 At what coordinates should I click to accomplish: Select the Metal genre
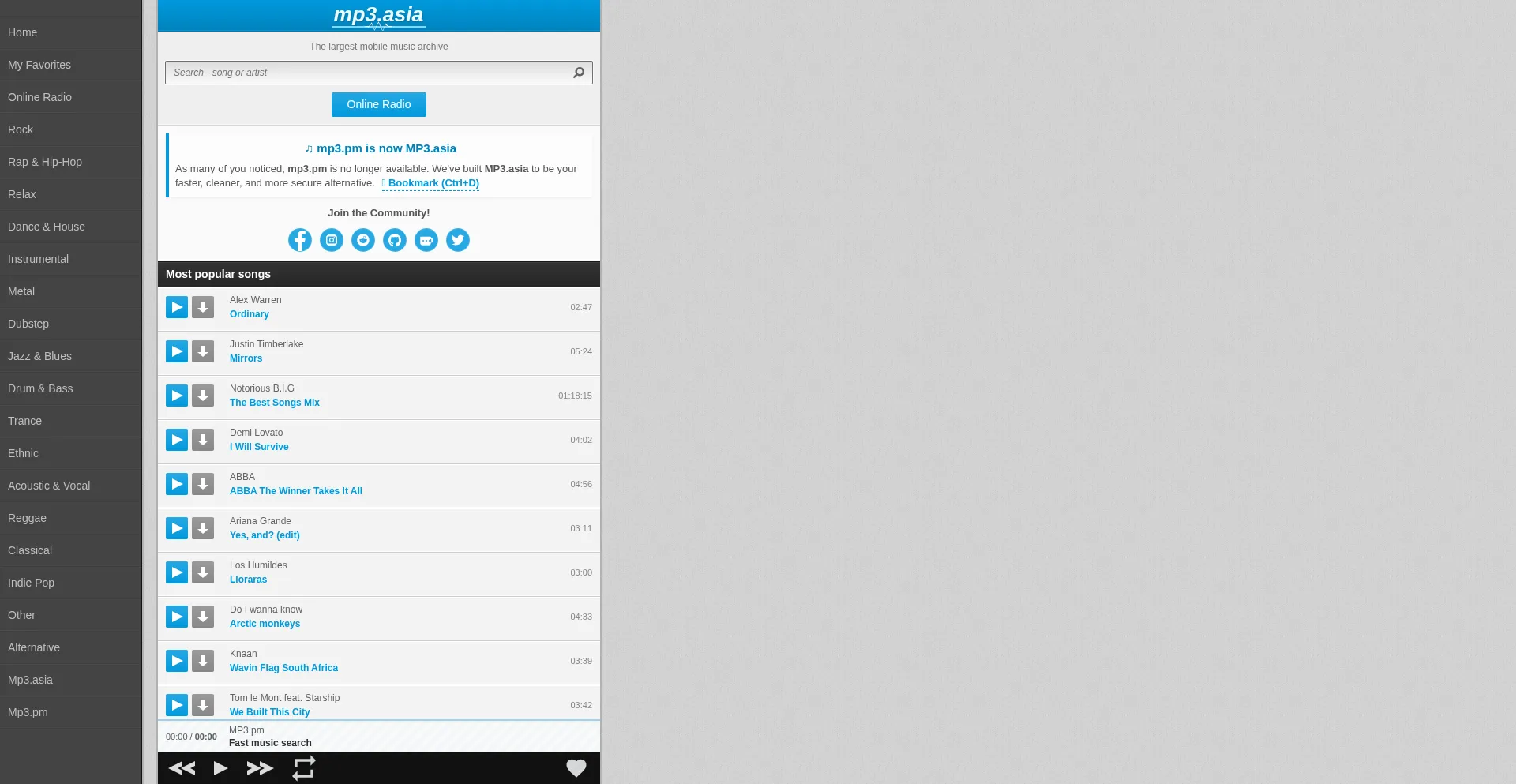(x=71, y=291)
